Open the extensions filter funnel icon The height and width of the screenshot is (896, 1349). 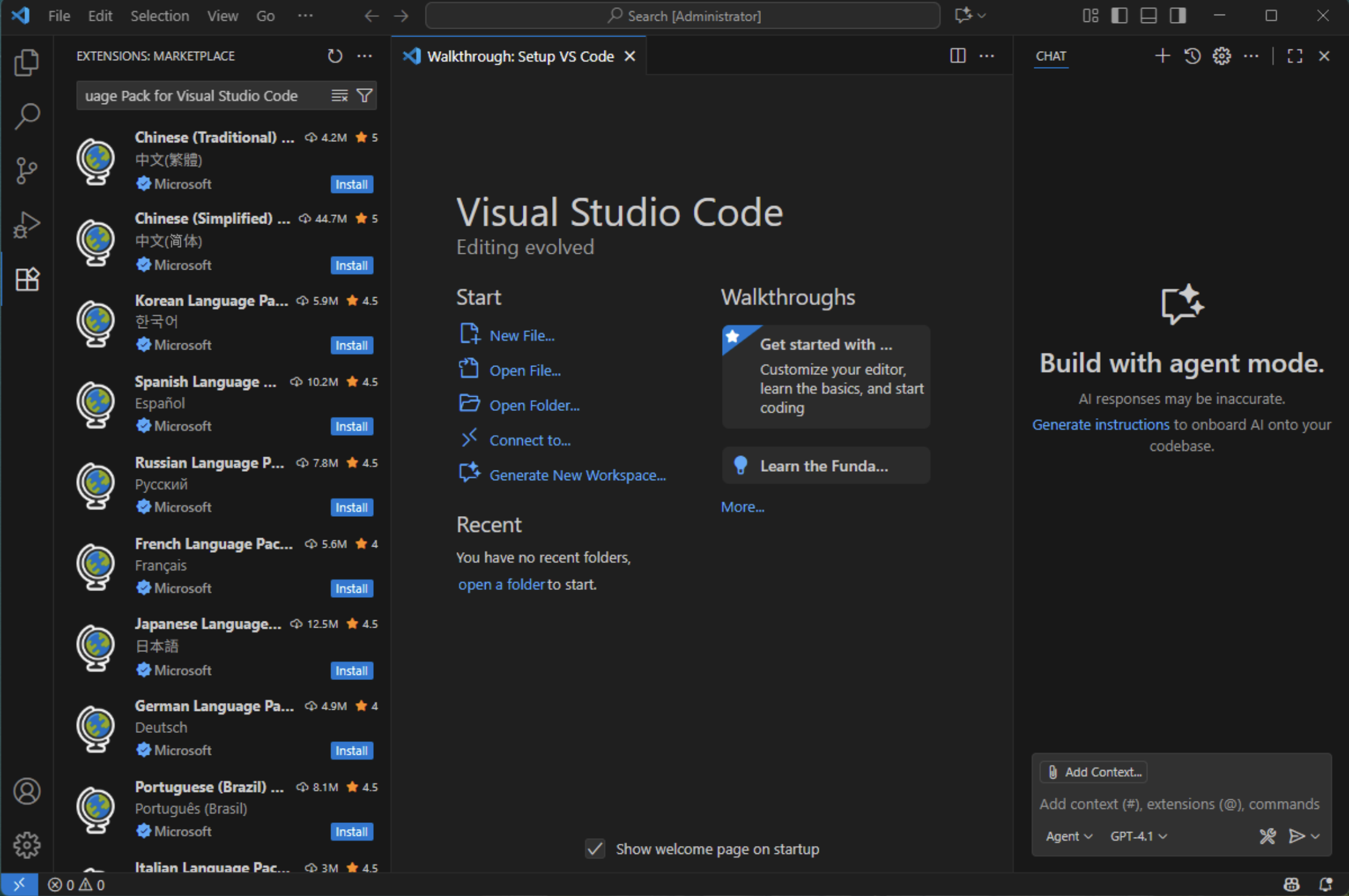(364, 96)
